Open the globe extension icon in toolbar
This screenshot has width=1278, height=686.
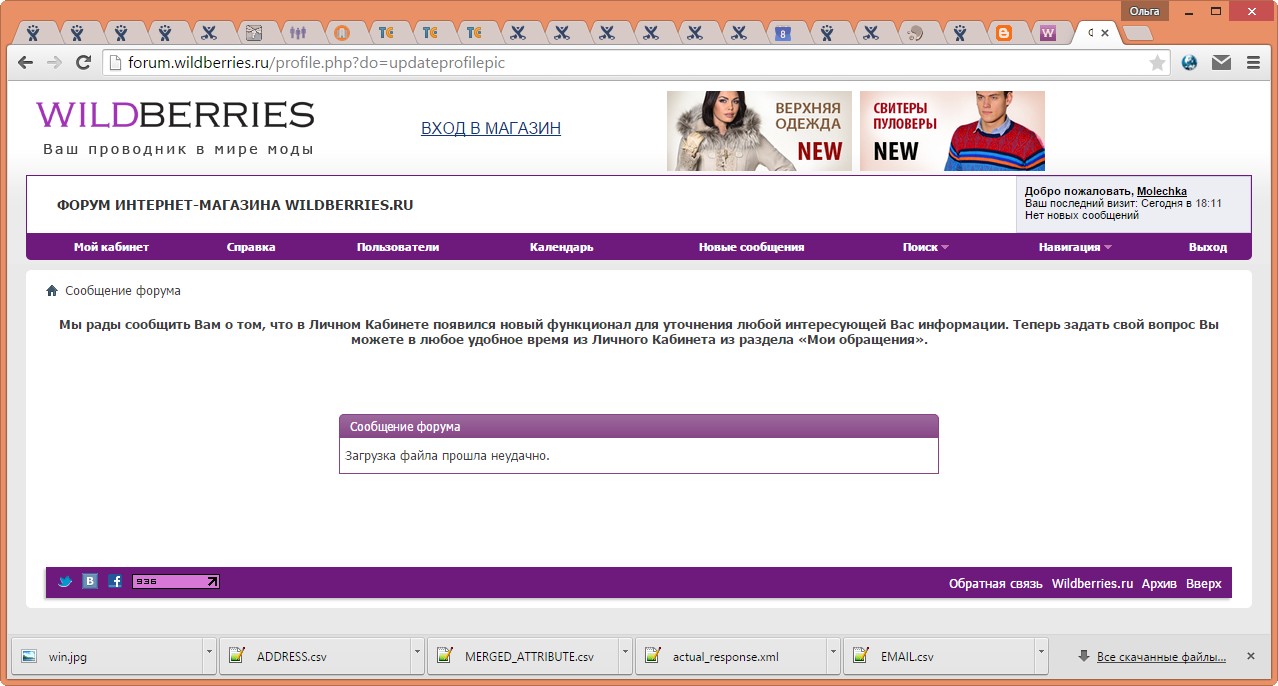pos(1190,63)
